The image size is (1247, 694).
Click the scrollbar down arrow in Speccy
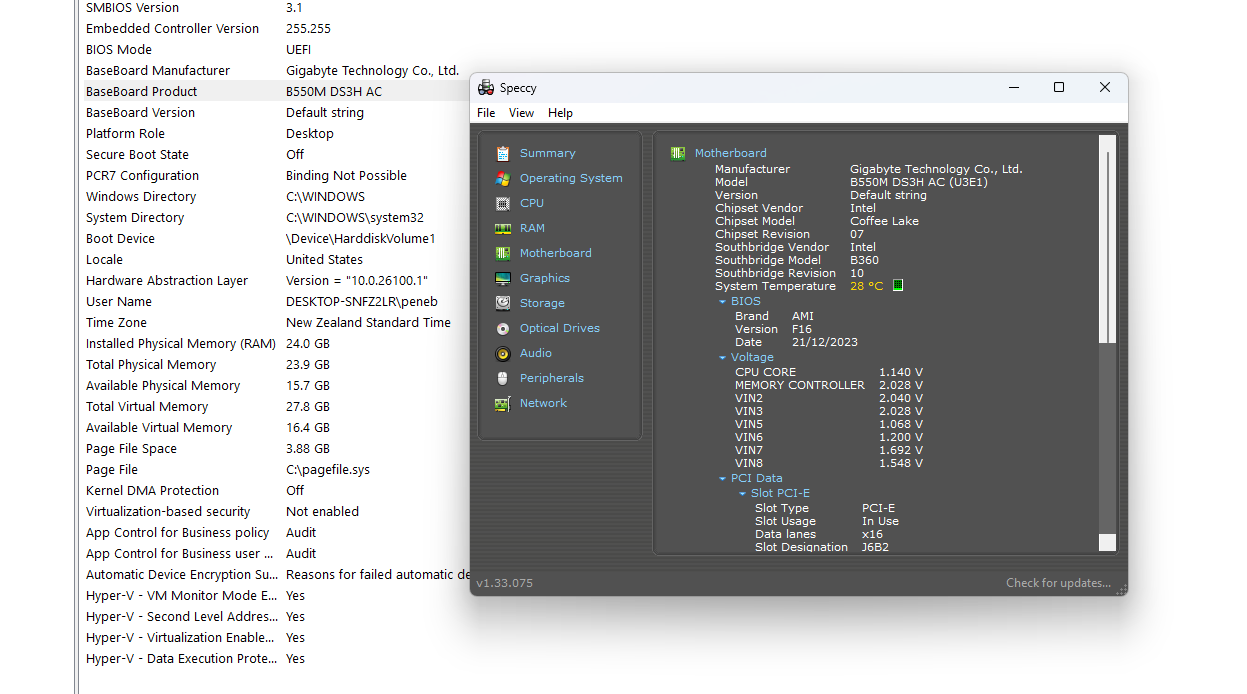tap(1106, 543)
